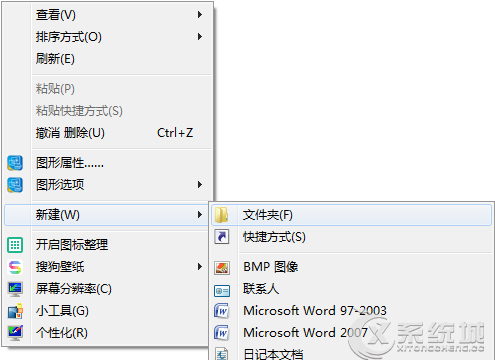Viewport: 495px width, 360px height.
Task: Open 小工具(G) entry
Action: point(107,311)
